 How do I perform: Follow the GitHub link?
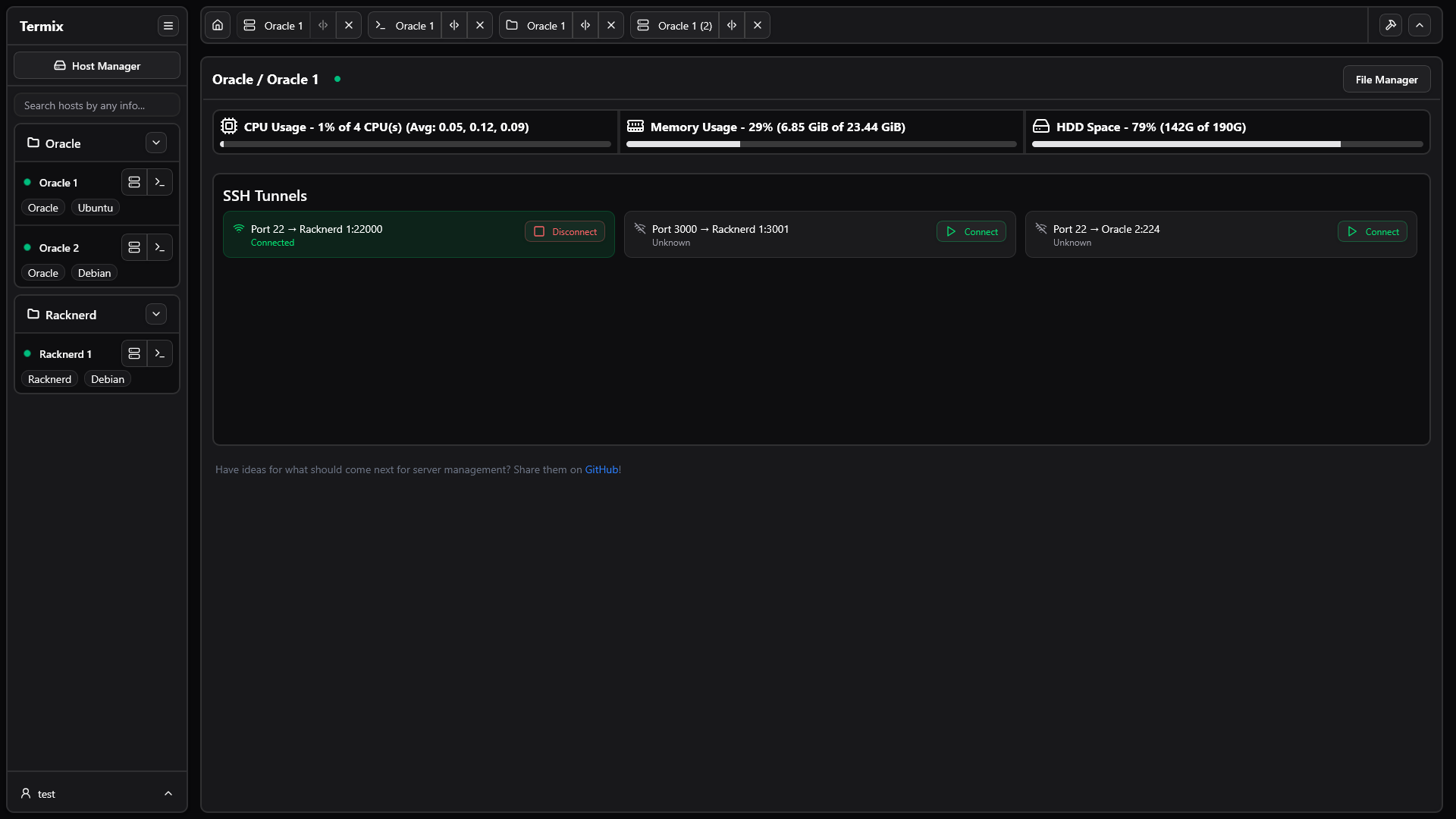coord(601,469)
